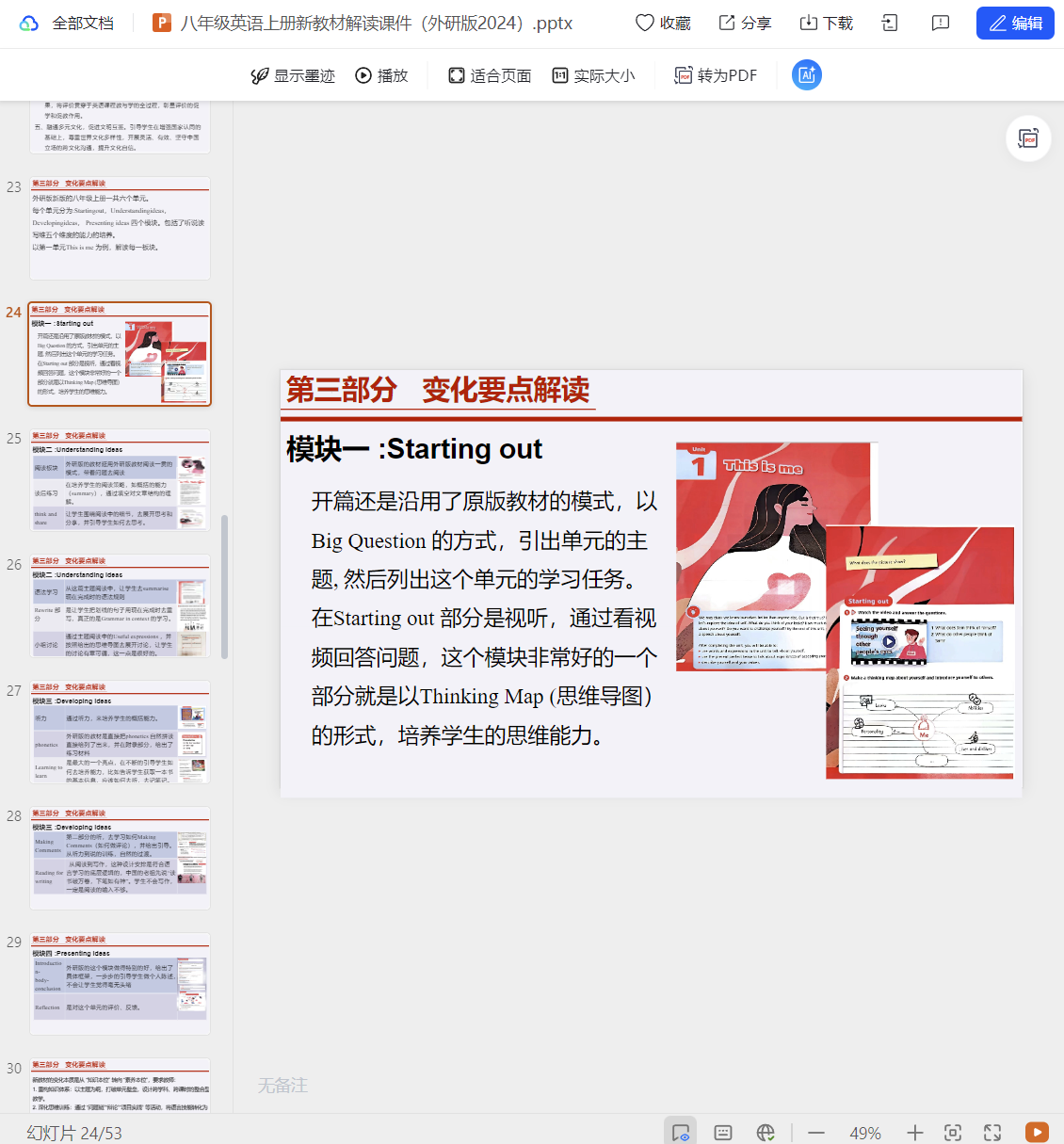Zoom out with the minus icon
1064x1144 pixels.
(x=816, y=1133)
